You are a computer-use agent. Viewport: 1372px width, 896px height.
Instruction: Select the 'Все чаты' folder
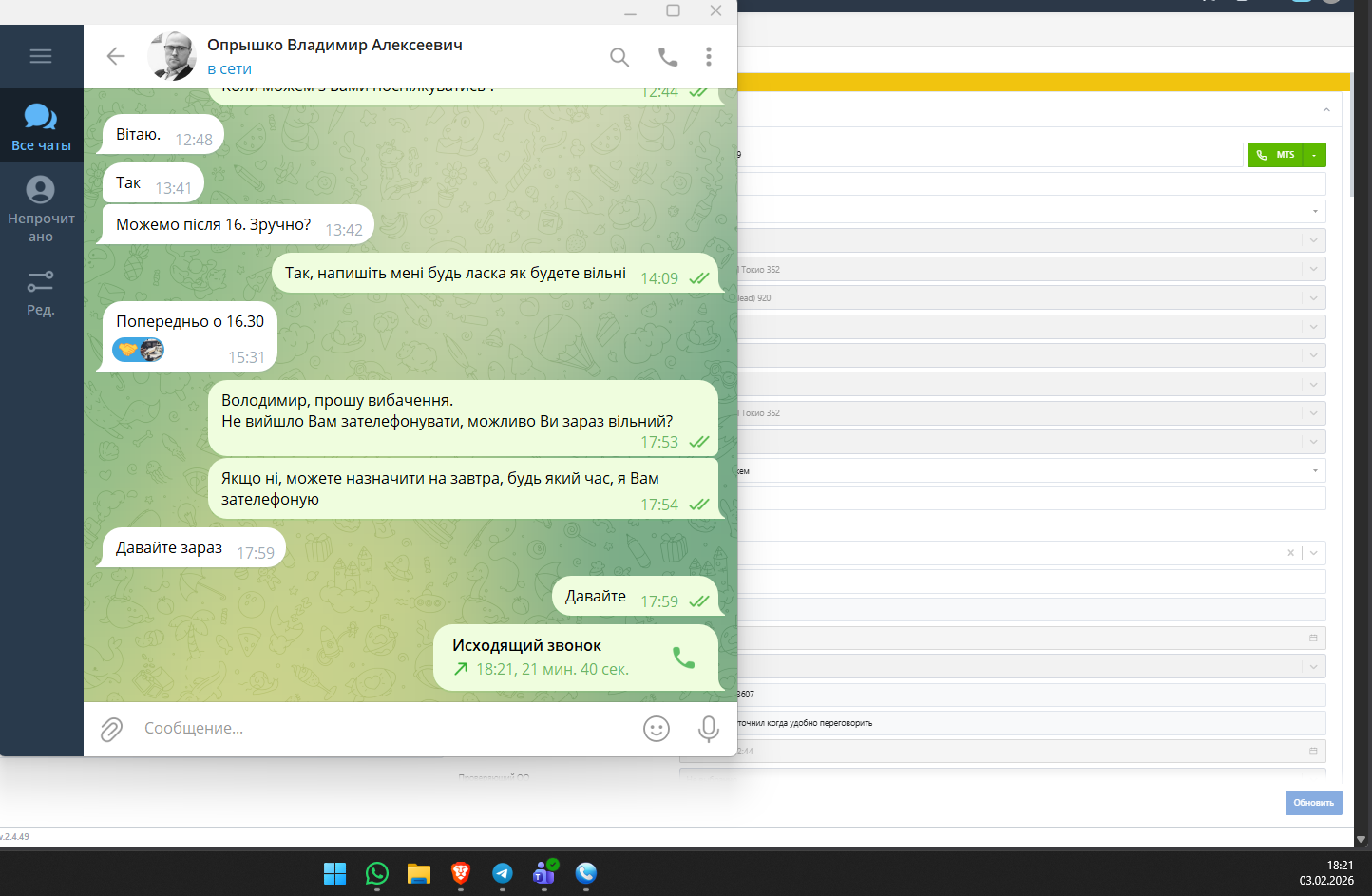[x=41, y=127]
